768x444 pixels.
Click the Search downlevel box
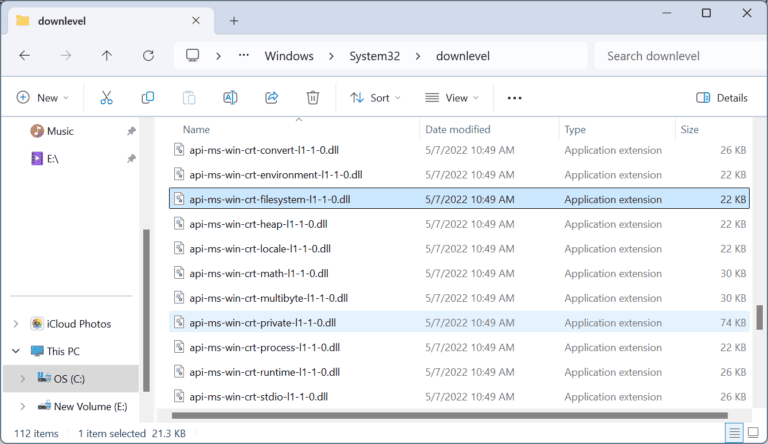(x=681, y=56)
